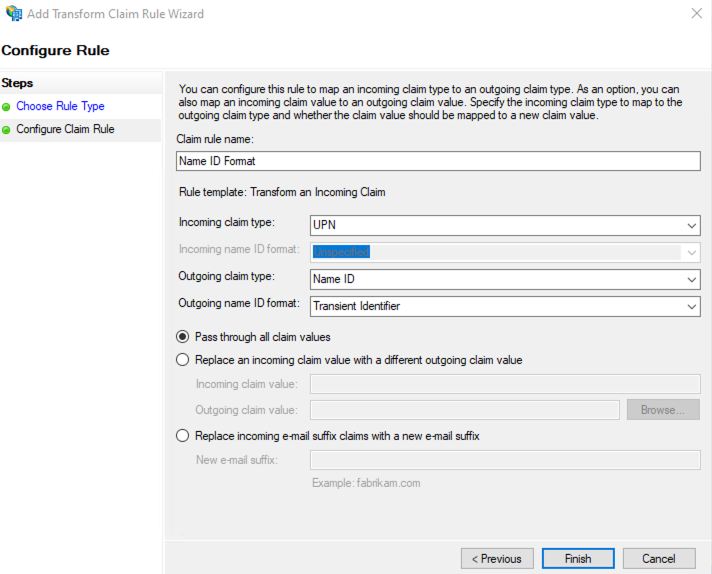Click the green bullet beside Choose Rule Type
Viewport: 712px width, 574px height.
click(7, 107)
